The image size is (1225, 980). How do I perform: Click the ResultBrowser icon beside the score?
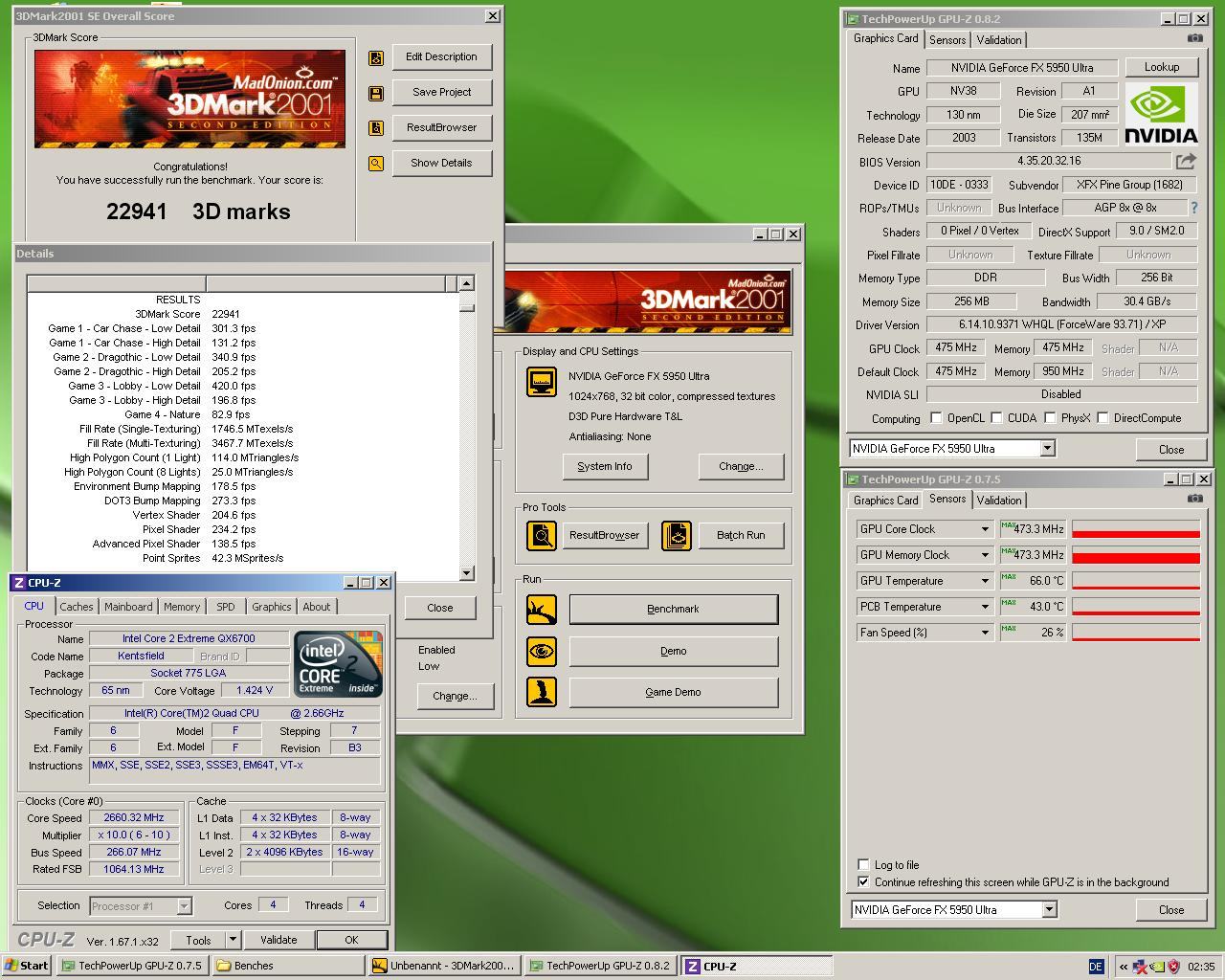[376, 128]
